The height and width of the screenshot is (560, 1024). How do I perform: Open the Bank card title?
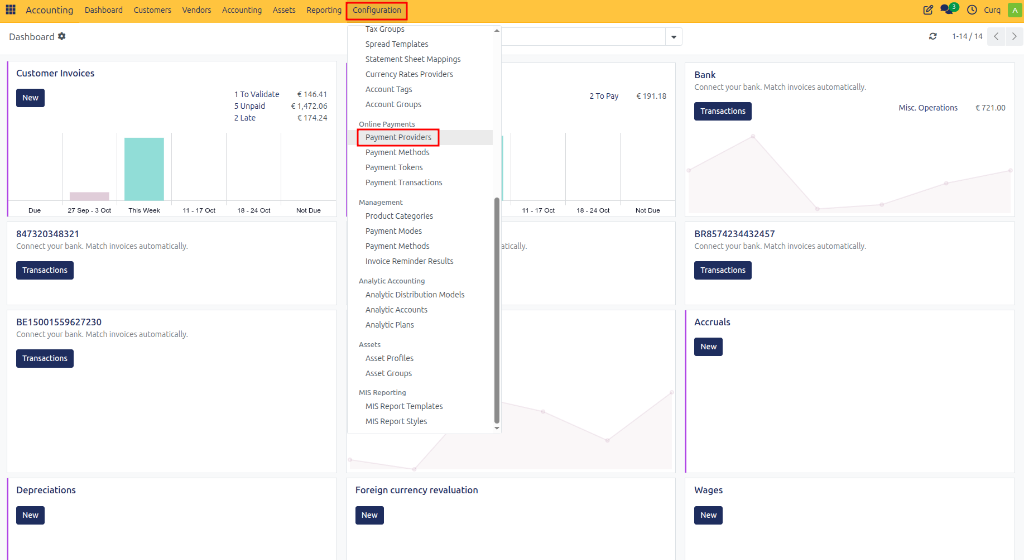point(705,74)
